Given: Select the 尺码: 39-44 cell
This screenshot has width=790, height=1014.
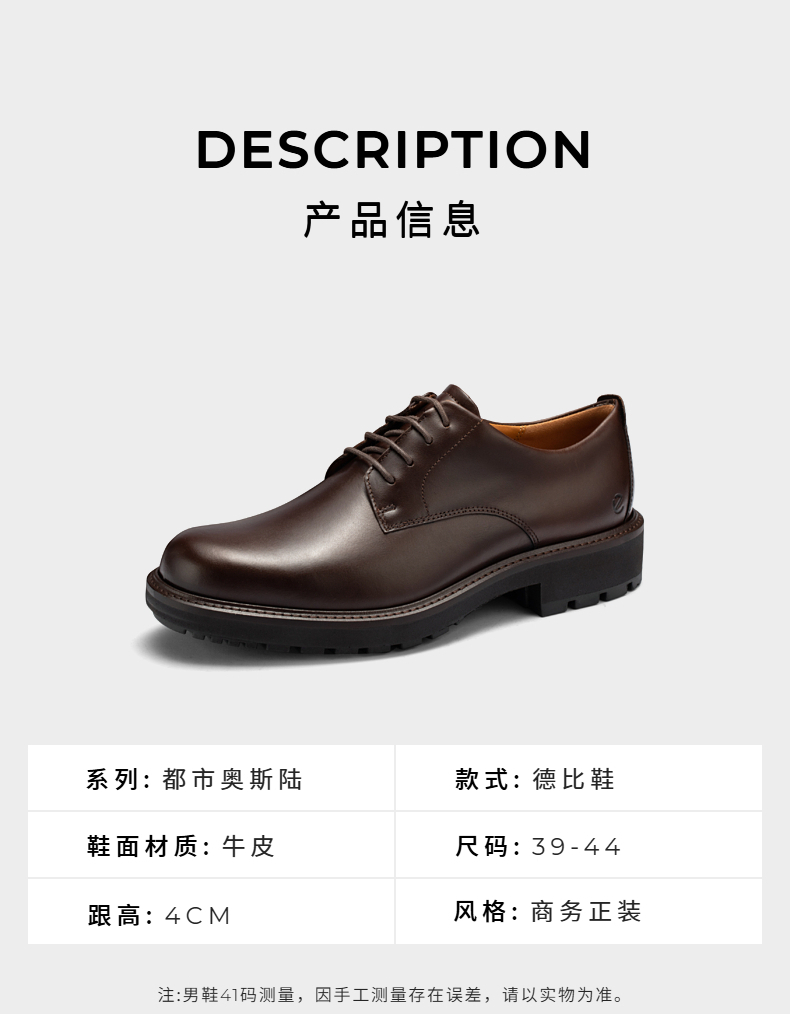Looking at the screenshot, I should pos(579,846).
